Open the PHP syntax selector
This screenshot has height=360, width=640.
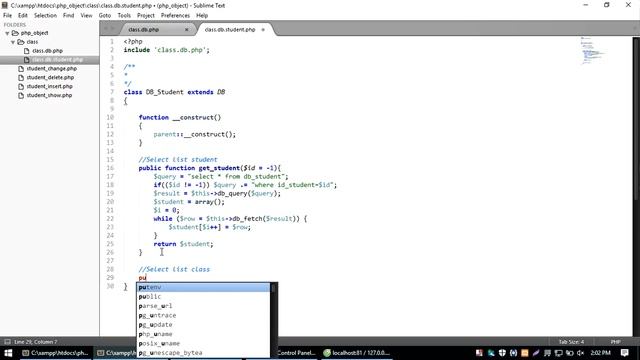(x=616, y=342)
